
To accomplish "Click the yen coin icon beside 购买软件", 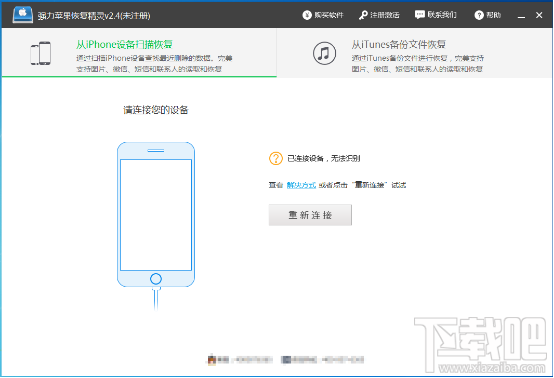I will pos(307,15).
